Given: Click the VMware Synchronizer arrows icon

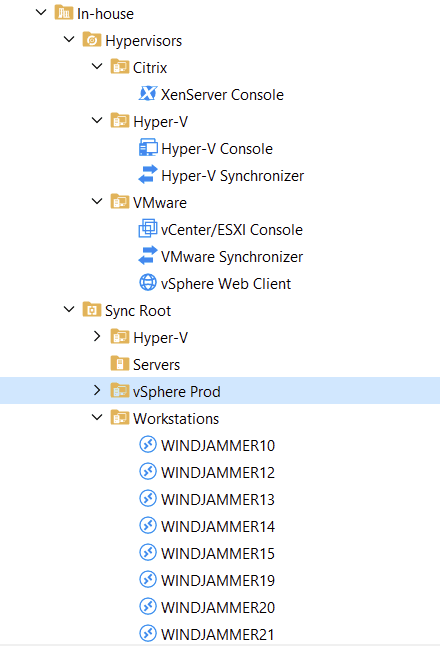Looking at the screenshot, I should click(147, 255).
